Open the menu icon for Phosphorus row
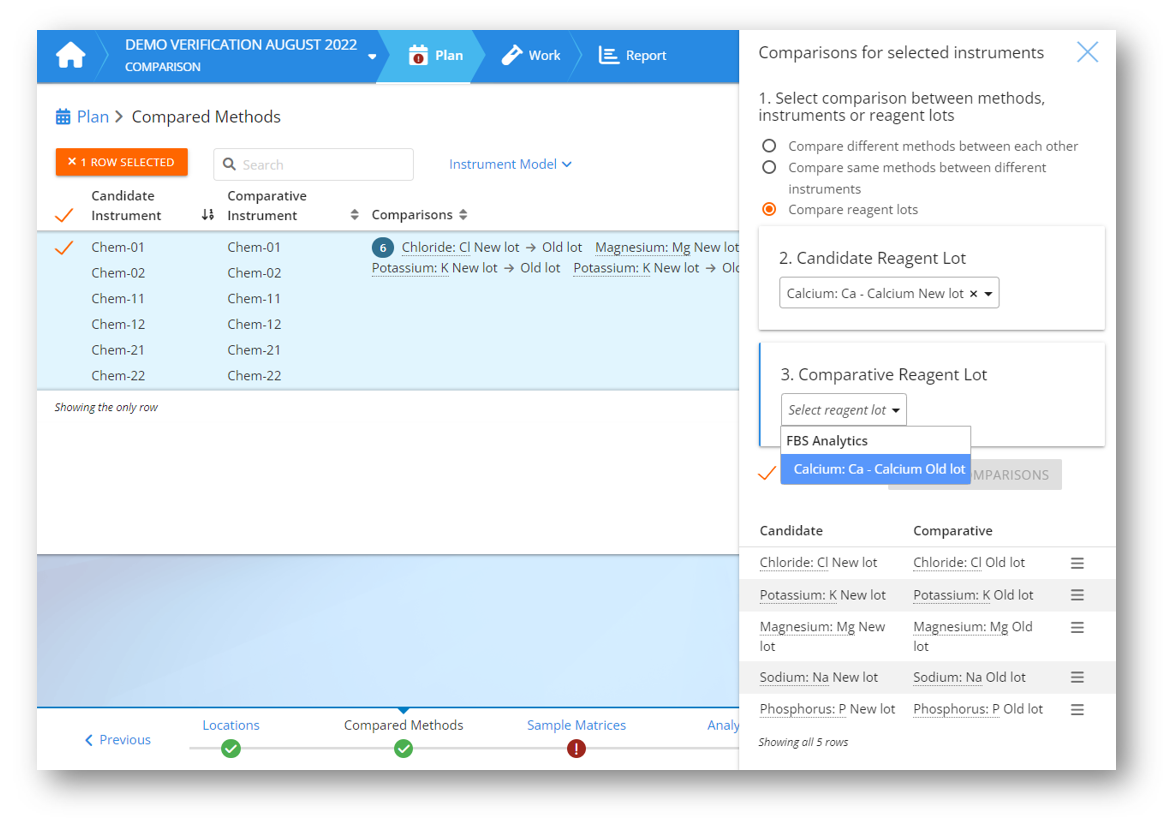 coord(1077,709)
